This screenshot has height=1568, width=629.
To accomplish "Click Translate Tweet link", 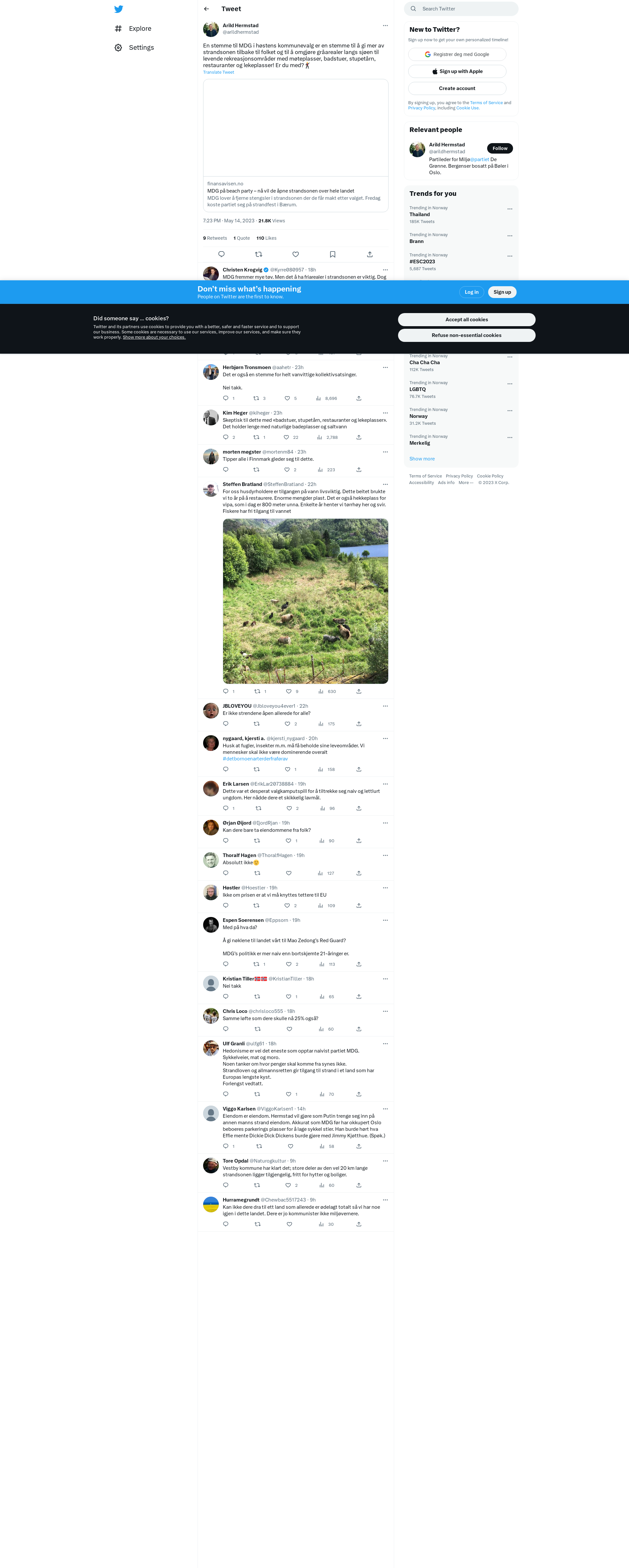I will tap(219, 72).
